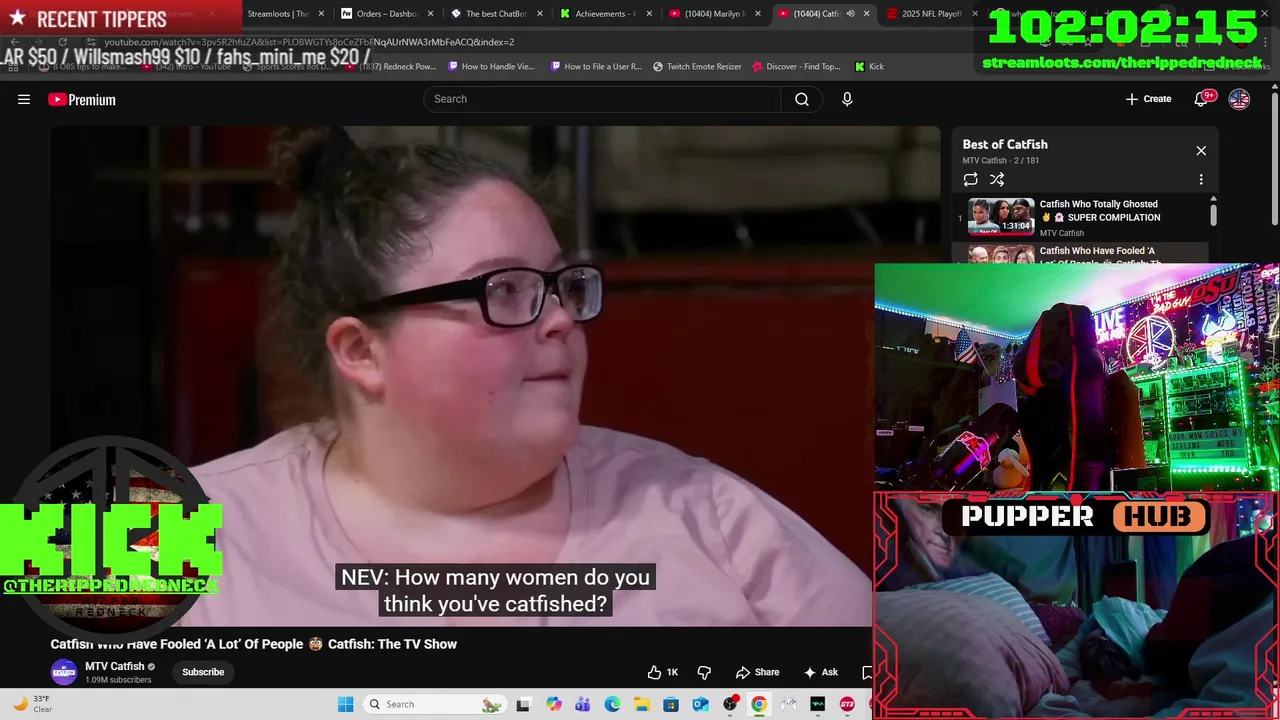Open the account avatar menu
The width and height of the screenshot is (1280, 720).
pos(1239,99)
